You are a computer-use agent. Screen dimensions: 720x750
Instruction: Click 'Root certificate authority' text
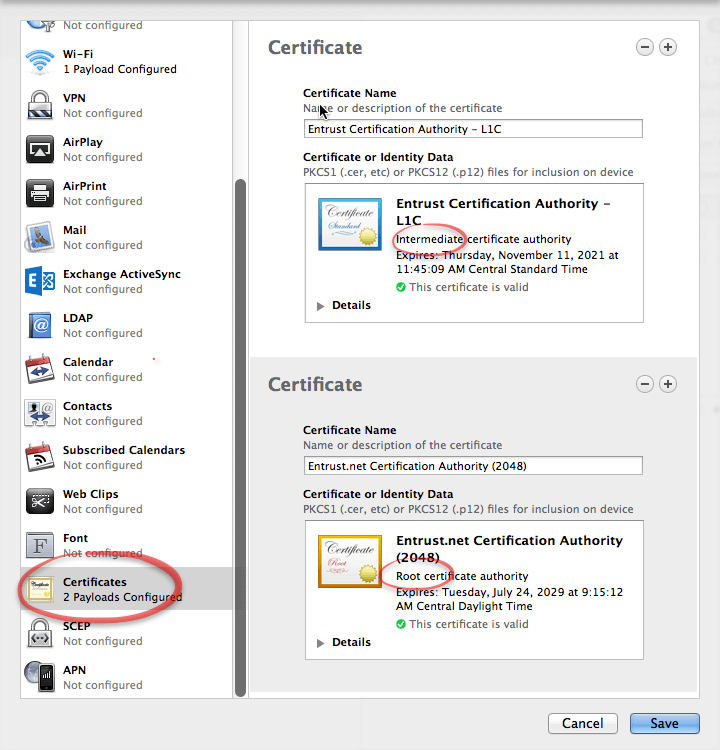[462, 576]
